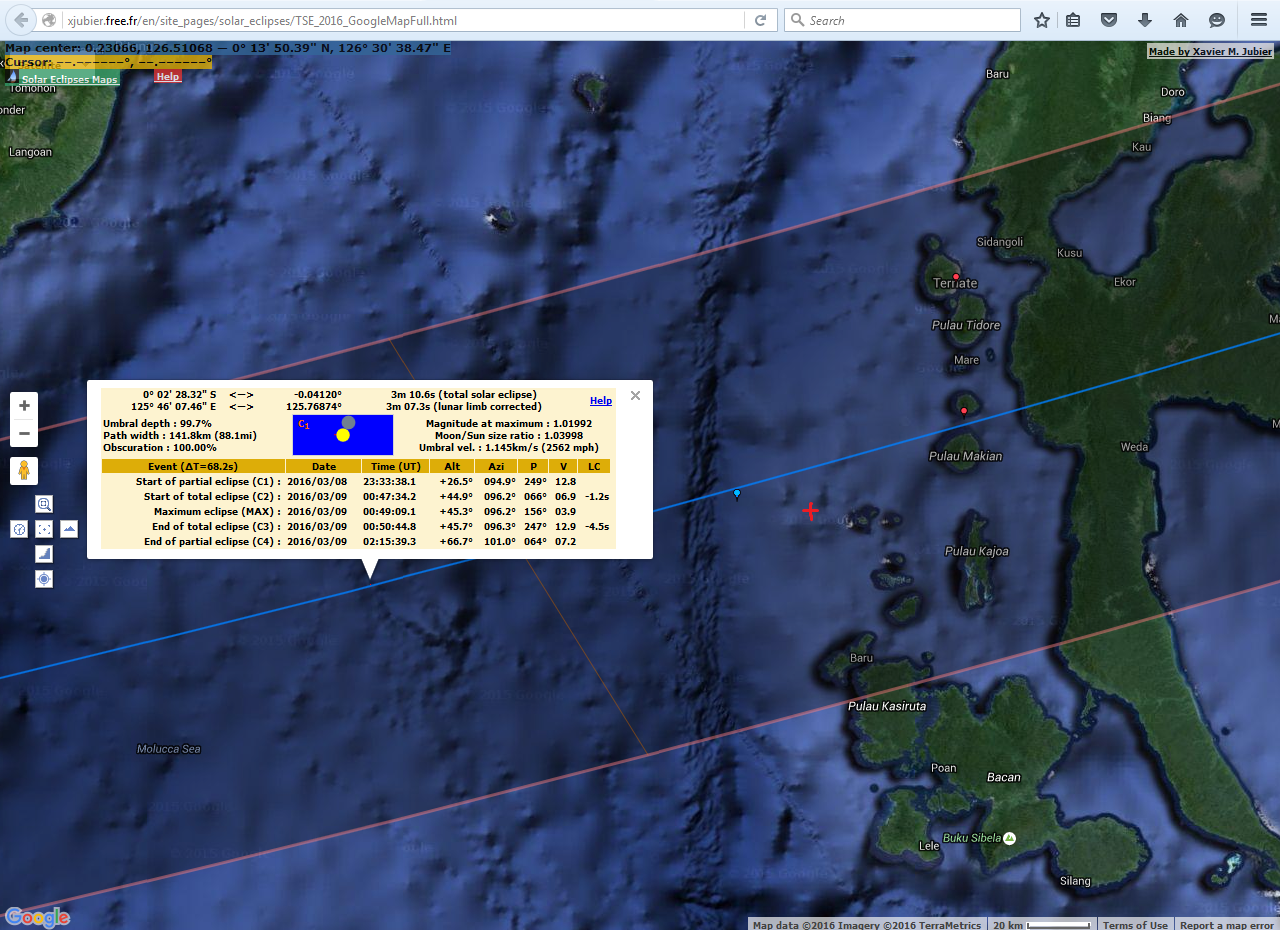
Task: Click the Time (UT) column header
Action: click(396, 466)
